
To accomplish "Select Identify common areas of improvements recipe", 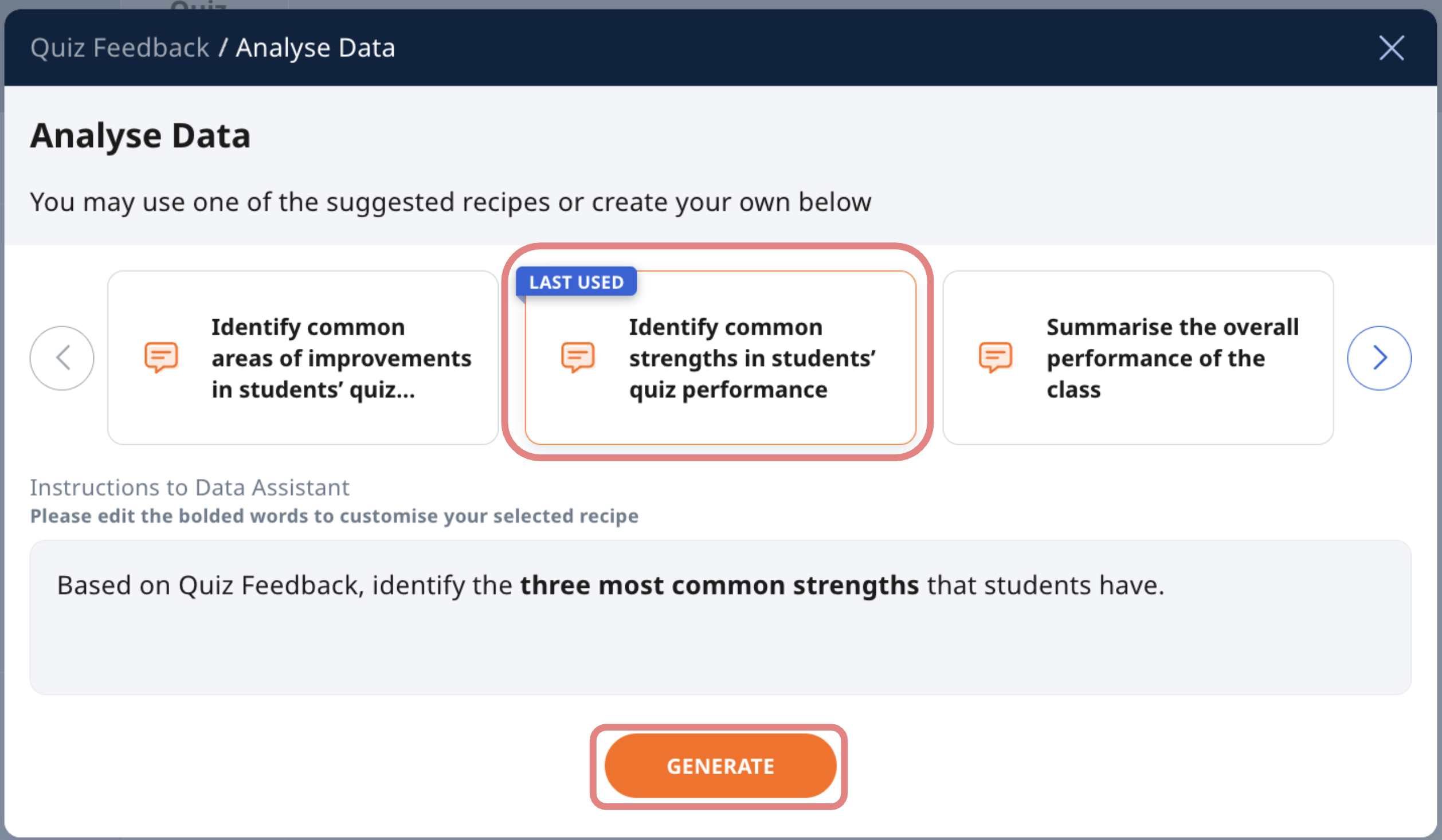I will pos(303,358).
